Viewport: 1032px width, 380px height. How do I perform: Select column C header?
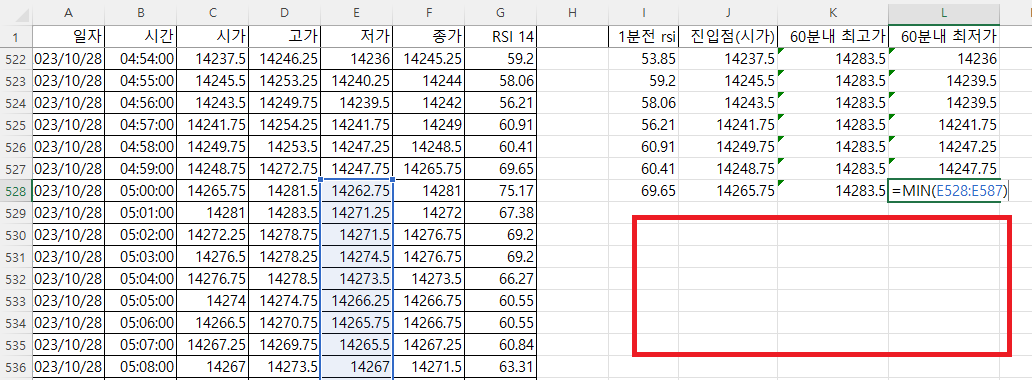tap(213, 13)
